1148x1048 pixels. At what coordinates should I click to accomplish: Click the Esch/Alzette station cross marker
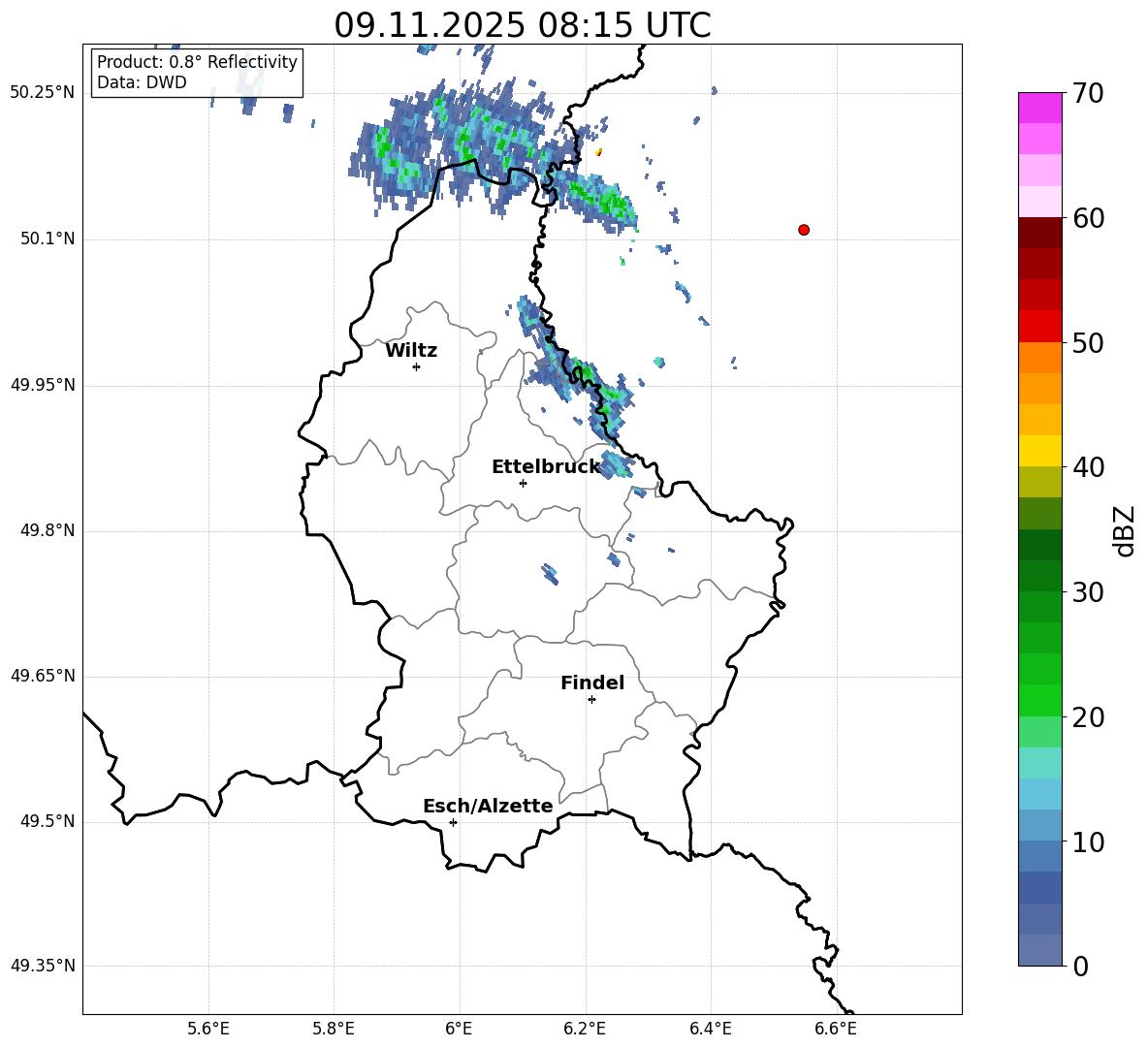click(453, 822)
